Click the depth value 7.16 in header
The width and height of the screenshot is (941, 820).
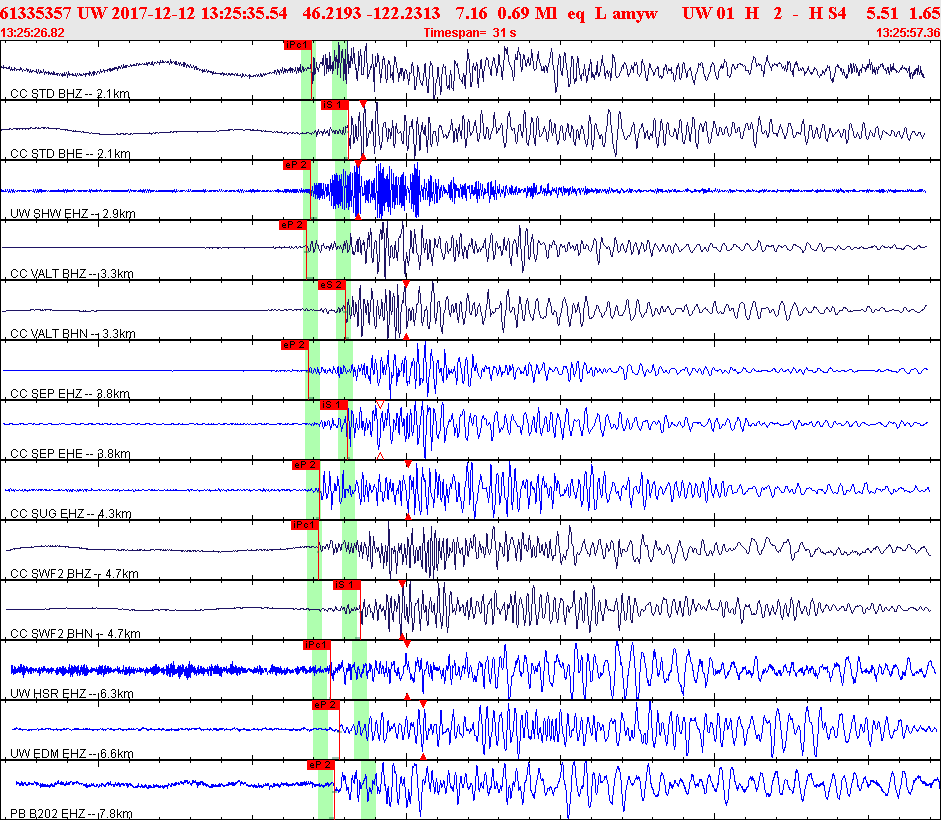click(x=469, y=13)
